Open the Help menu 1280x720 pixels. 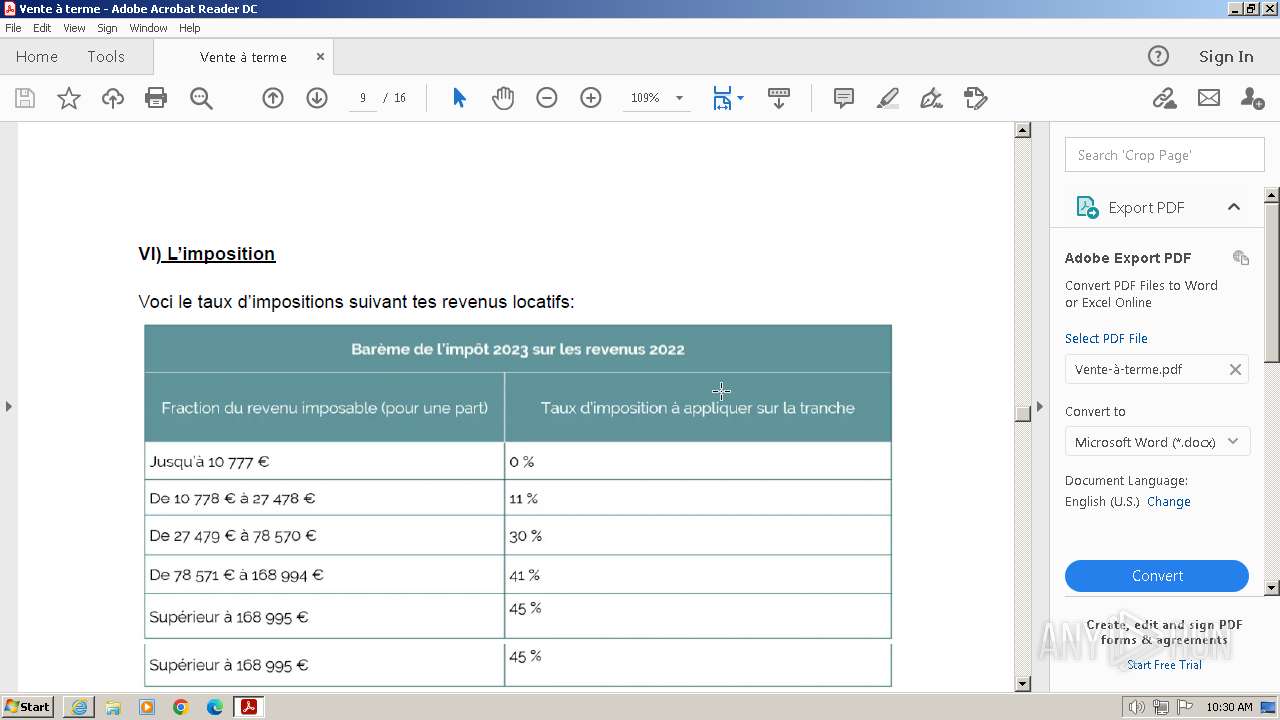pyautogui.click(x=189, y=28)
